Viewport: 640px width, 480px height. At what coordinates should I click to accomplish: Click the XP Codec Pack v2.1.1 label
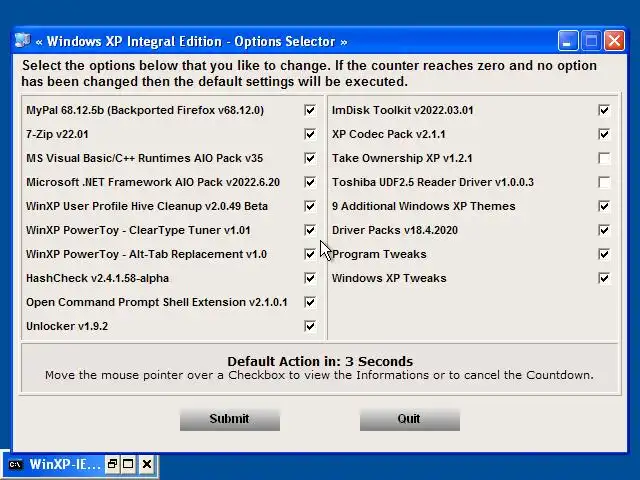(x=389, y=134)
